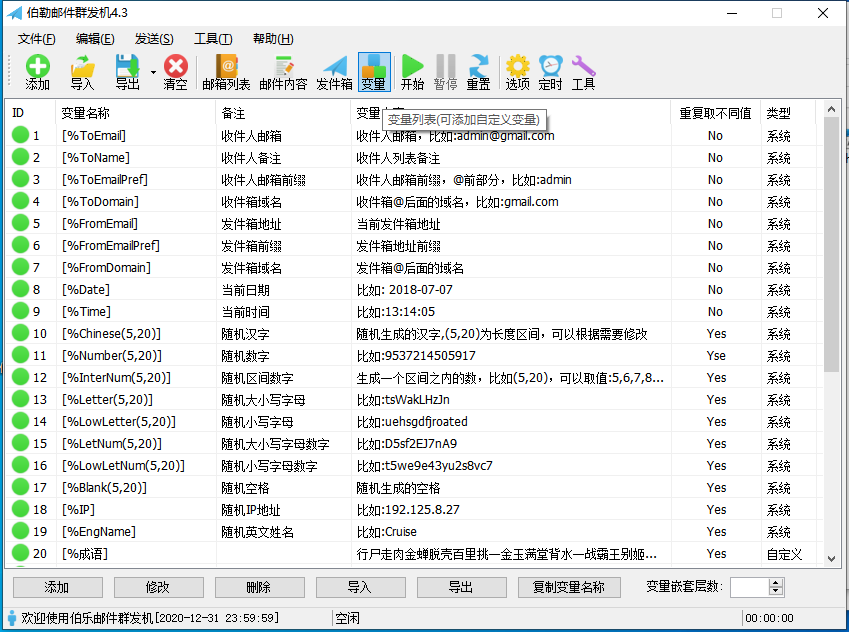Select the Variables (变量) toolbar icon
This screenshot has width=849, height=632.
point(374,72)
